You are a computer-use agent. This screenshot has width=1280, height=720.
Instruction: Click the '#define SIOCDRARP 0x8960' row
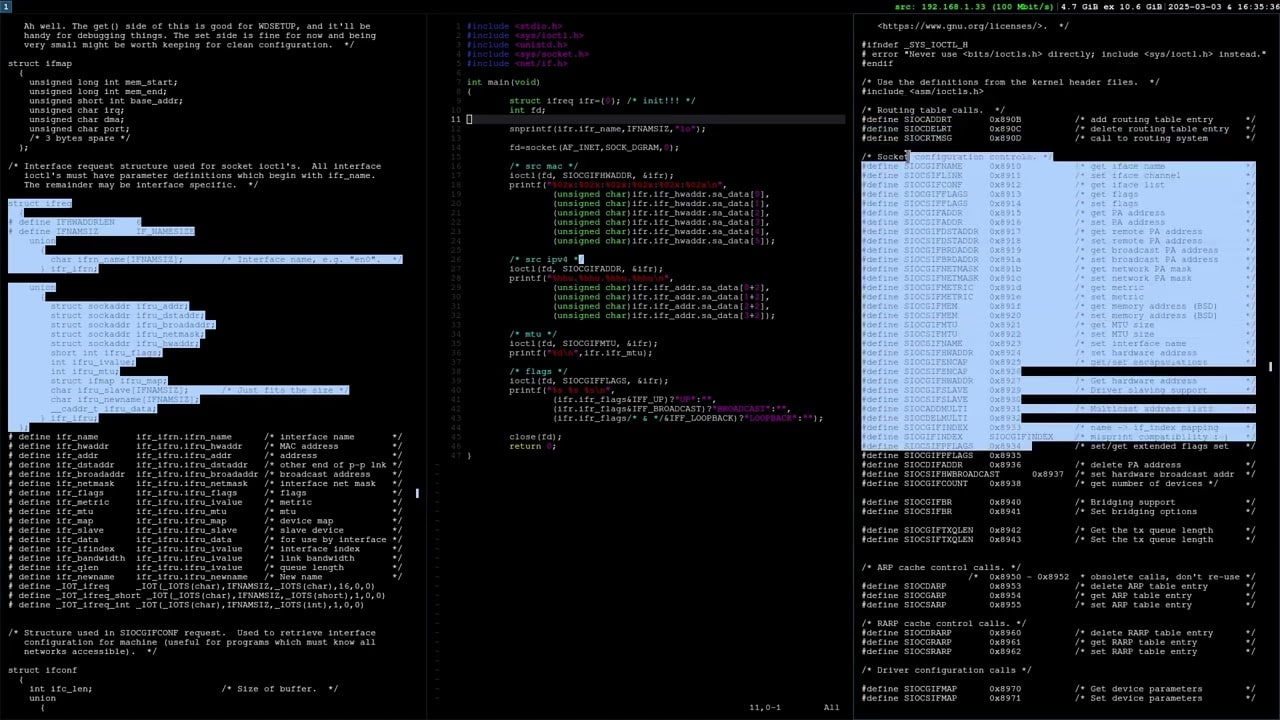pyautogui.click(x=1058, y=633)
